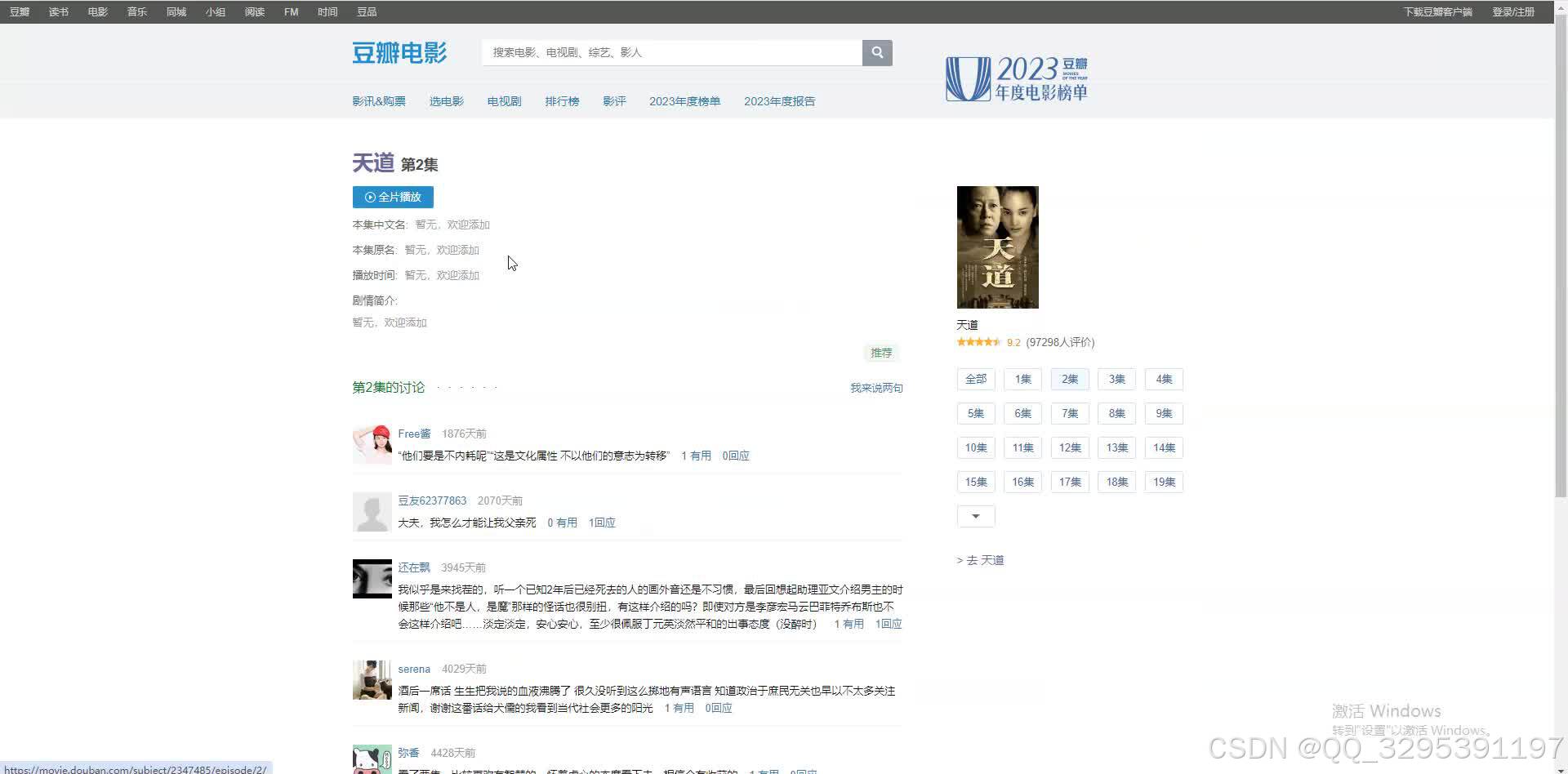Select episode 19集

(x=1164, y=482)
